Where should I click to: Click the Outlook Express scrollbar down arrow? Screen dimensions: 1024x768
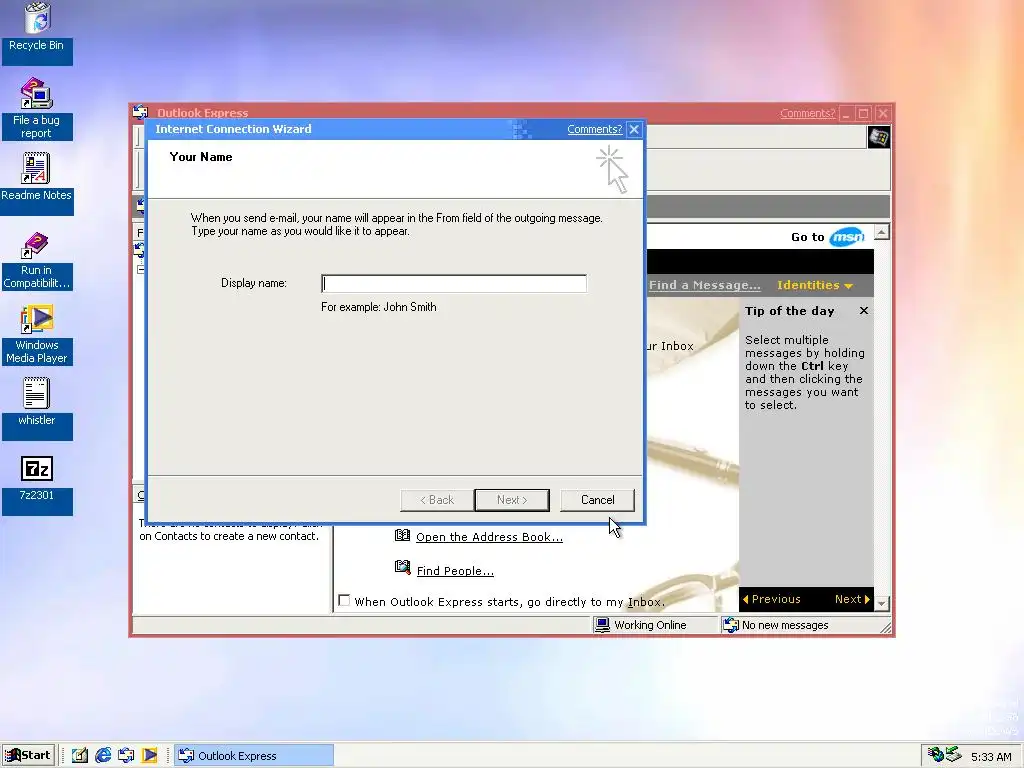(x=882, y=603)
